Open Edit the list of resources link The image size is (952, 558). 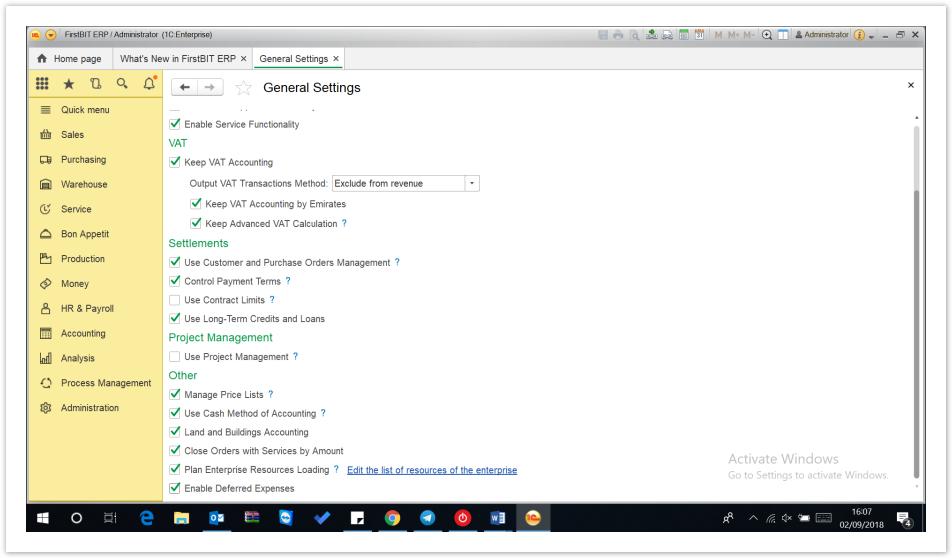(x=432, y=470)
